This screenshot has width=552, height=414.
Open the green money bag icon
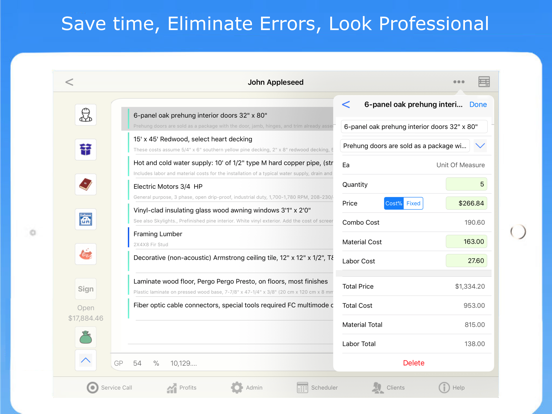pos(86,337)
